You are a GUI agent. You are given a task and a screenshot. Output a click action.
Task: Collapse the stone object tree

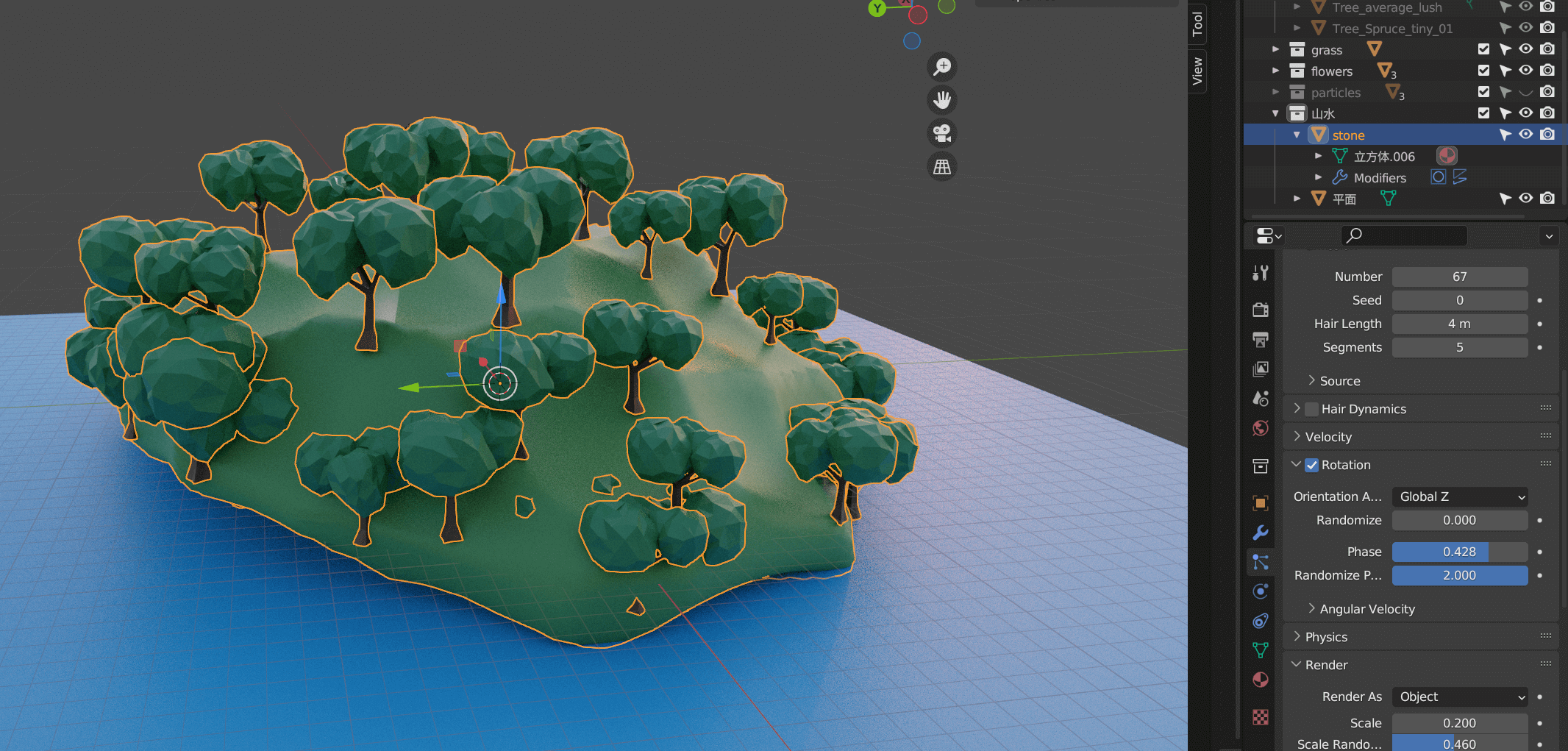click(1297, 135)
